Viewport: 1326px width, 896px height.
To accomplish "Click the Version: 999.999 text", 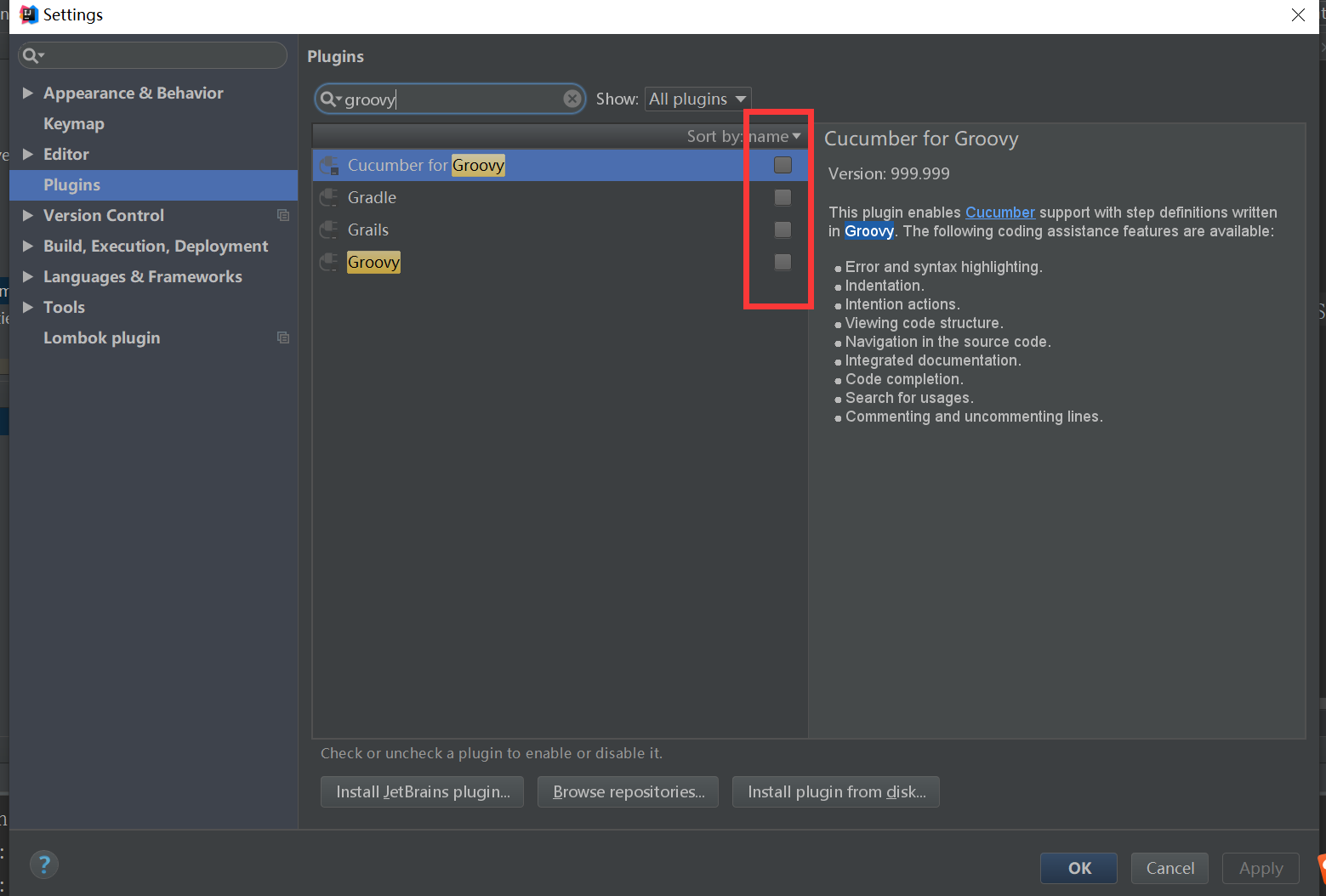I will click(x=889, y=173).
